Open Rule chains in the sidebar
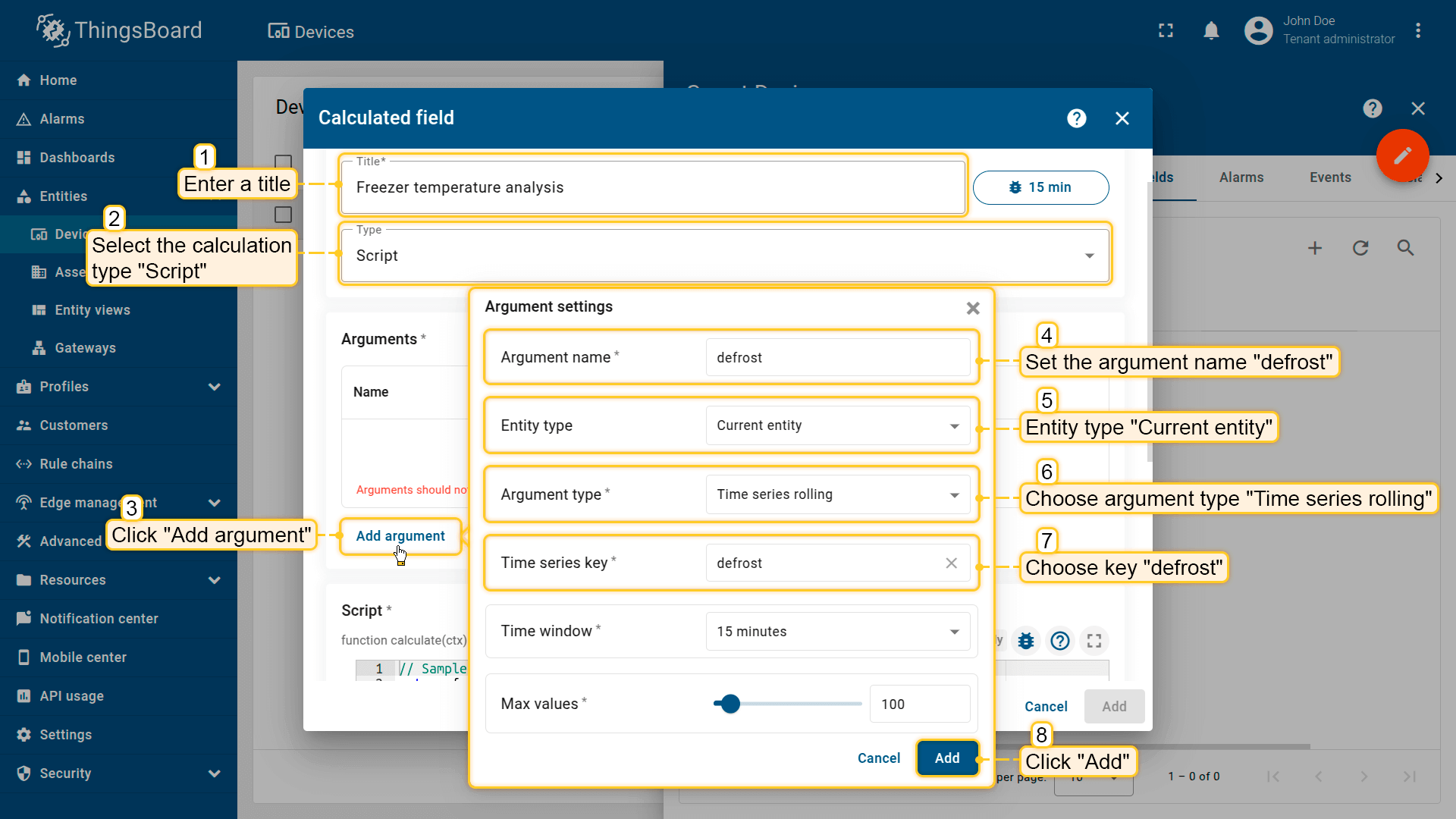1456x819 pixels. (x=76, y=464)
